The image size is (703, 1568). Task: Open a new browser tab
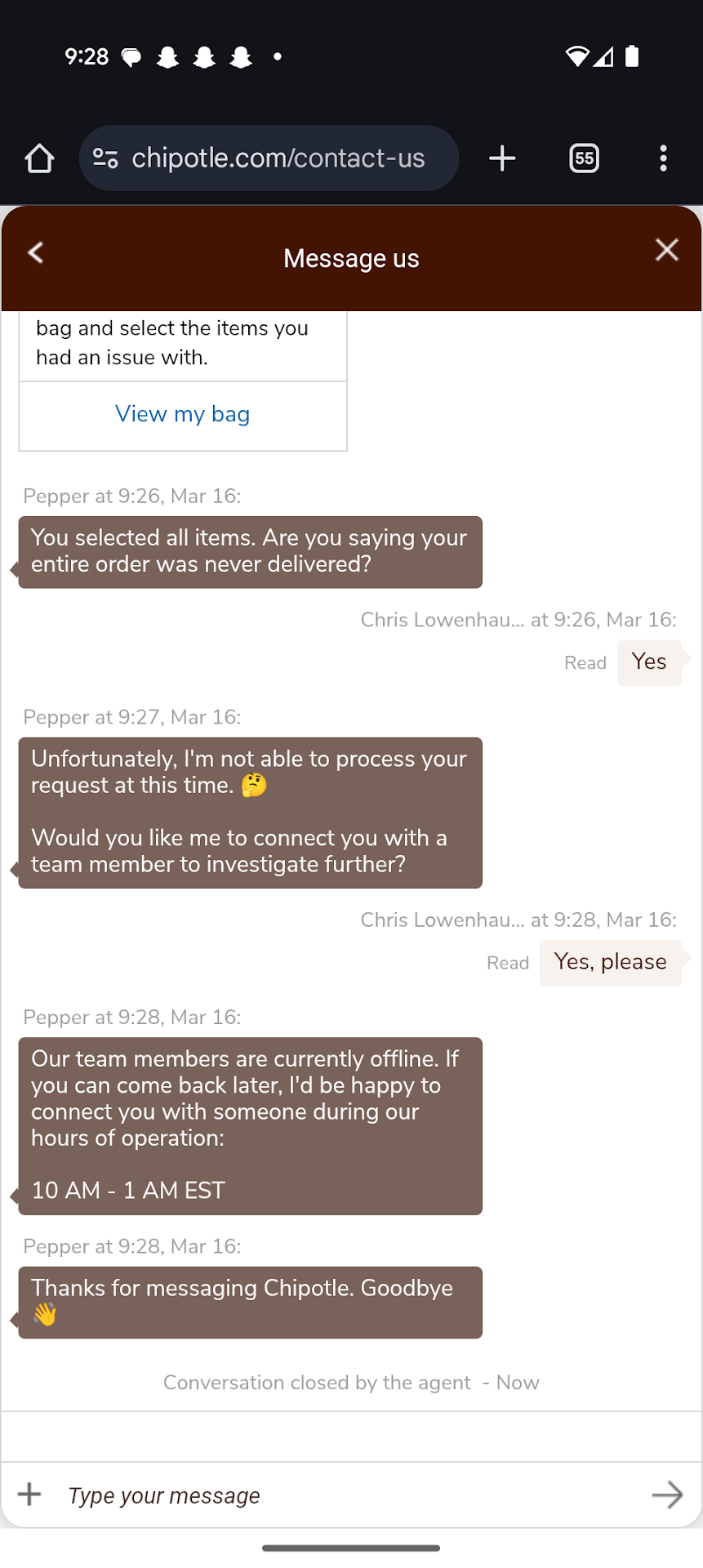click(502, 158)
